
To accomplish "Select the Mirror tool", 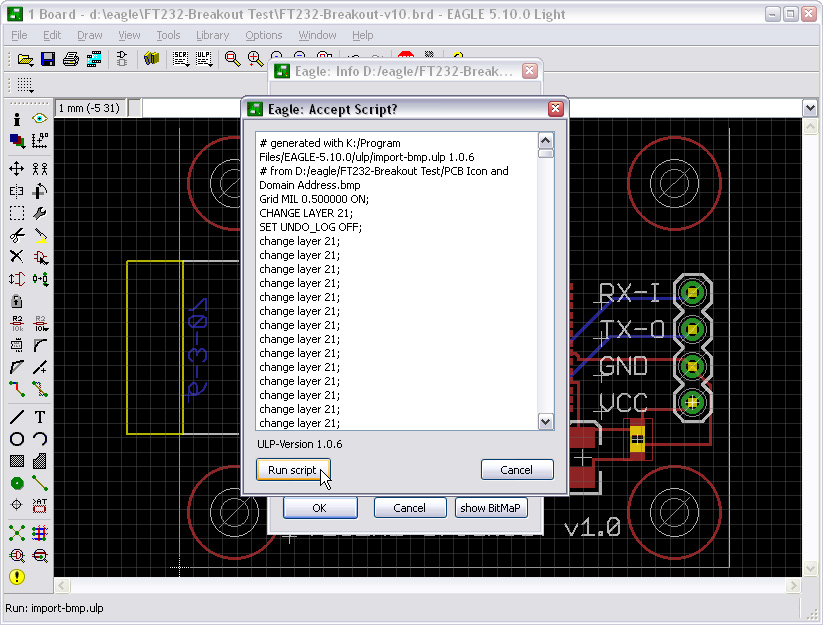I will point(17,189).
